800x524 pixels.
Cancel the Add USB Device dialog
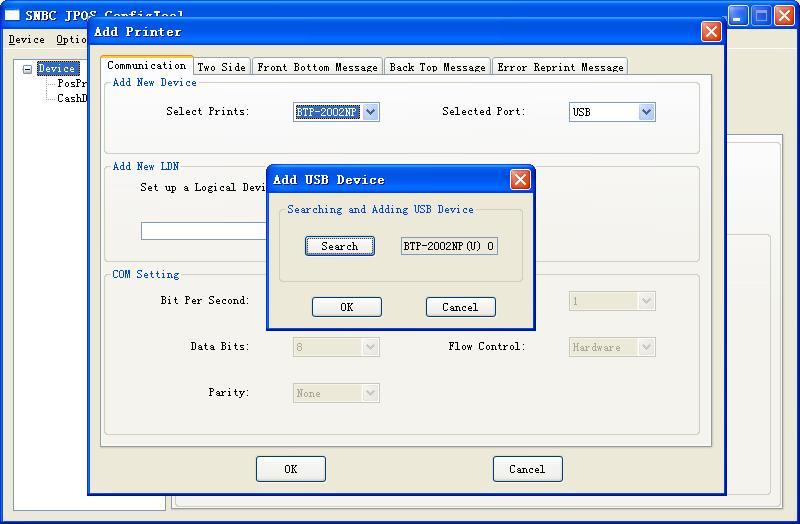pos(460,307)
